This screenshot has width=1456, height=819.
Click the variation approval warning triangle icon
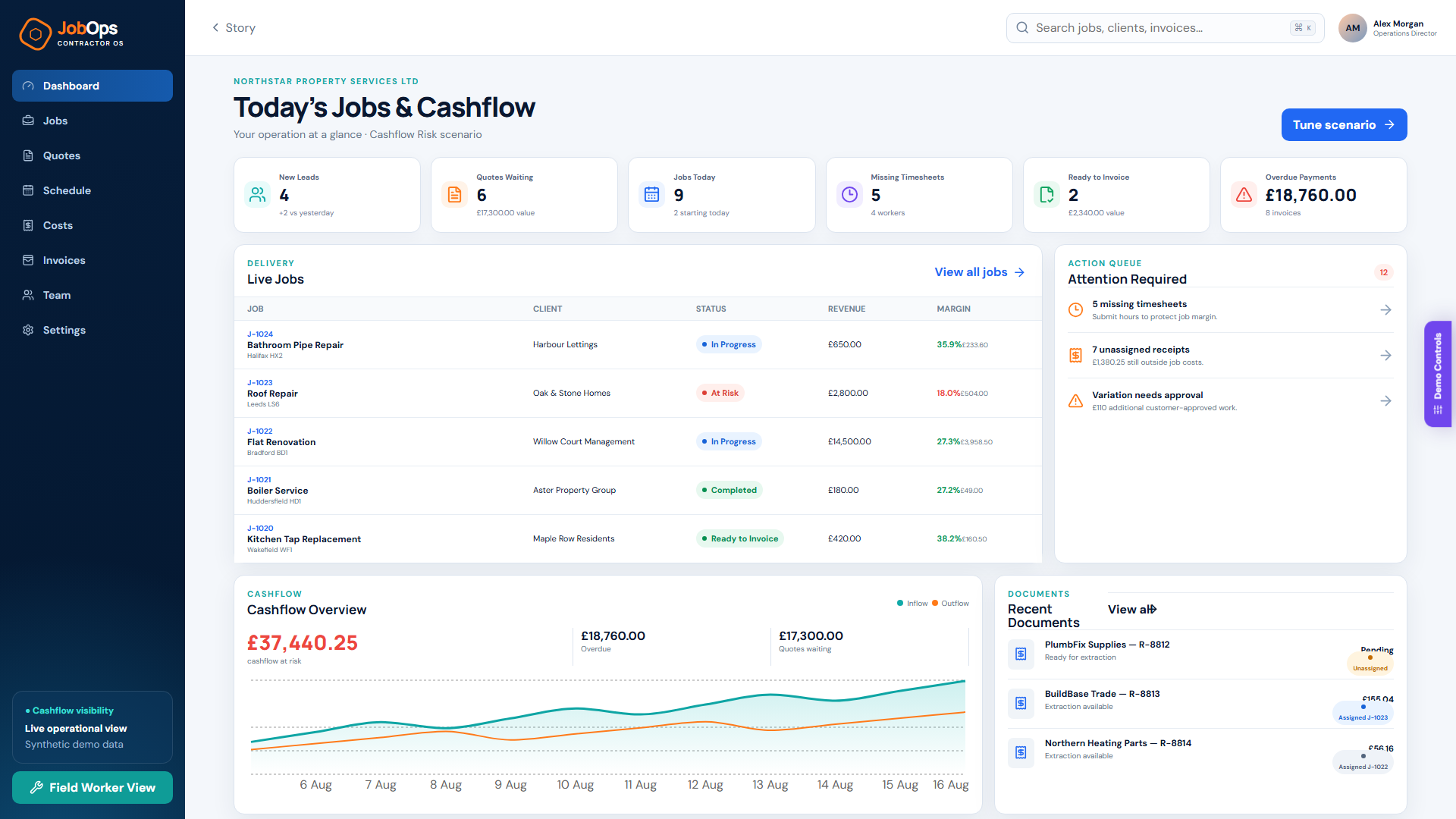pyautogui.click(x=1075, y=400)
